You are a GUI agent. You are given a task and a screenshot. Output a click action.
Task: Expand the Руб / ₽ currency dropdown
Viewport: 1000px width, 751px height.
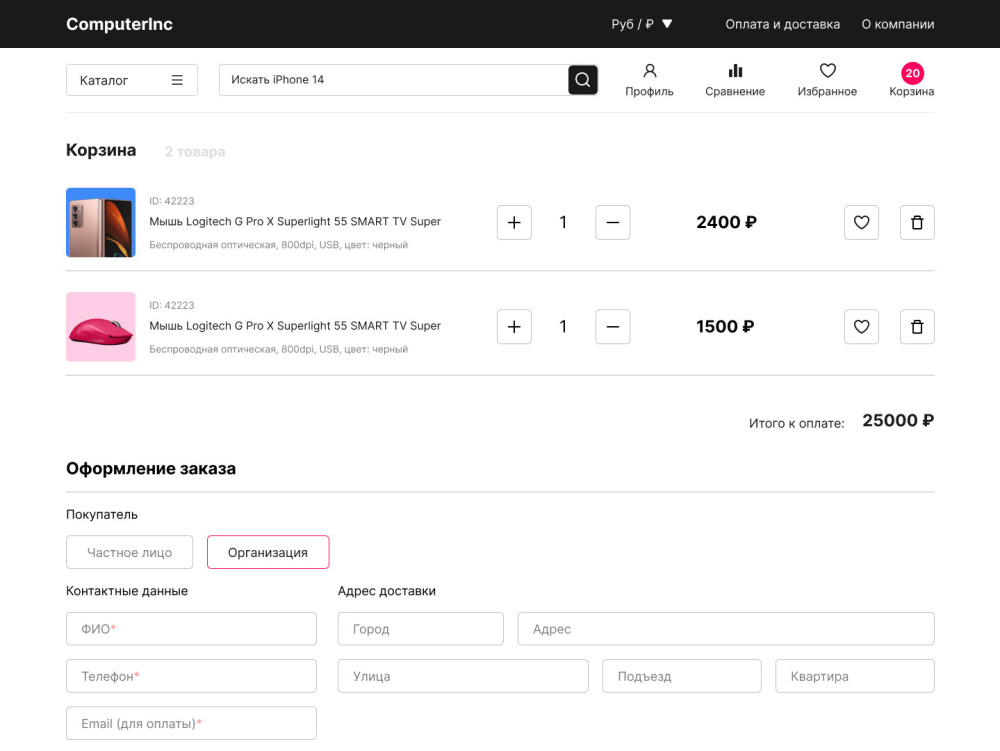point(642,24)
